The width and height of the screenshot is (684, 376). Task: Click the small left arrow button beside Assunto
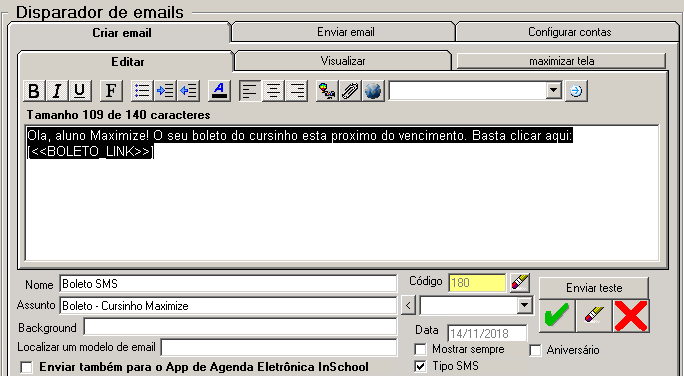click(408, 305)
